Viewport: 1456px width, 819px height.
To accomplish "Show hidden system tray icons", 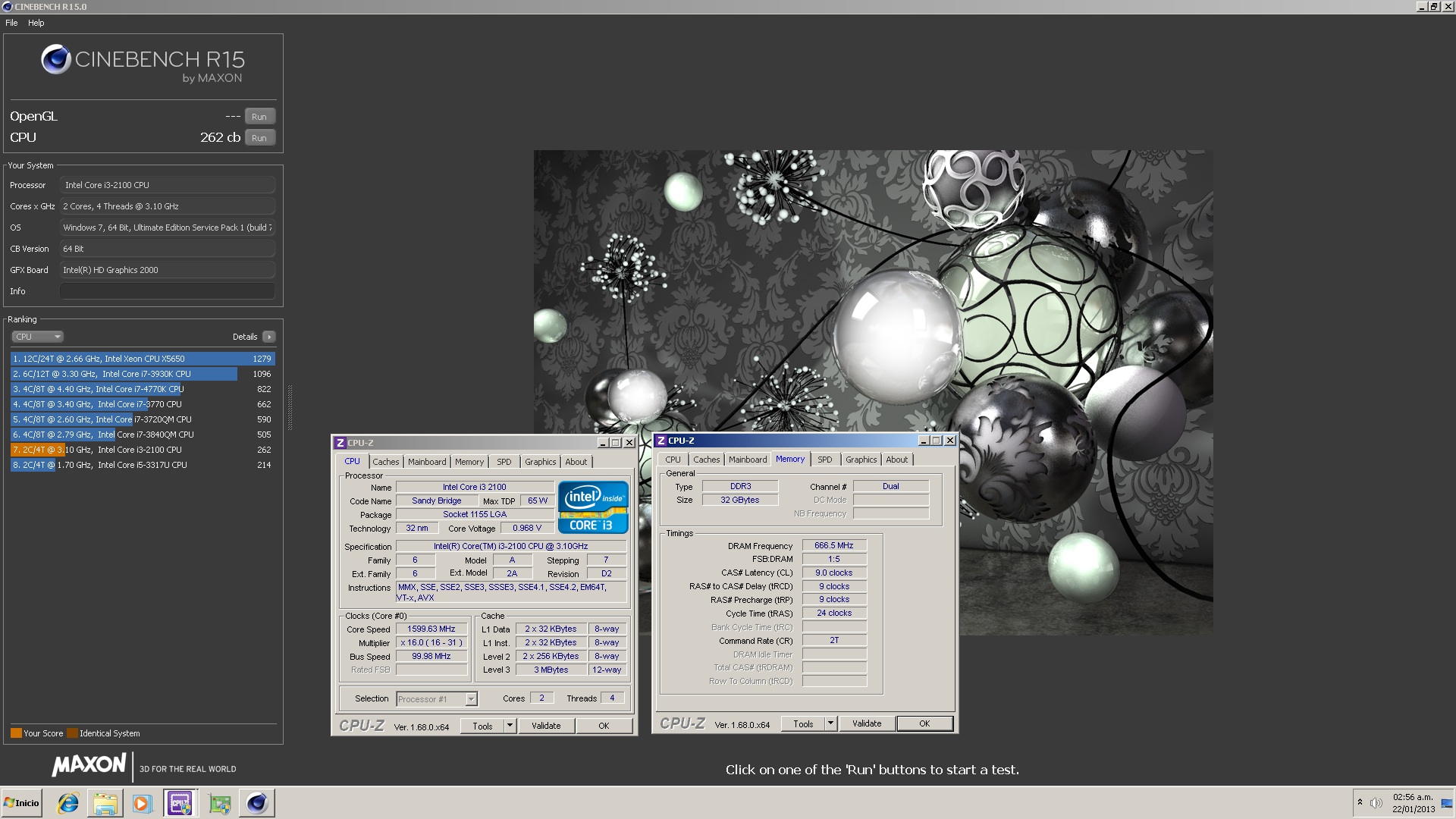I will point(1360,802).
